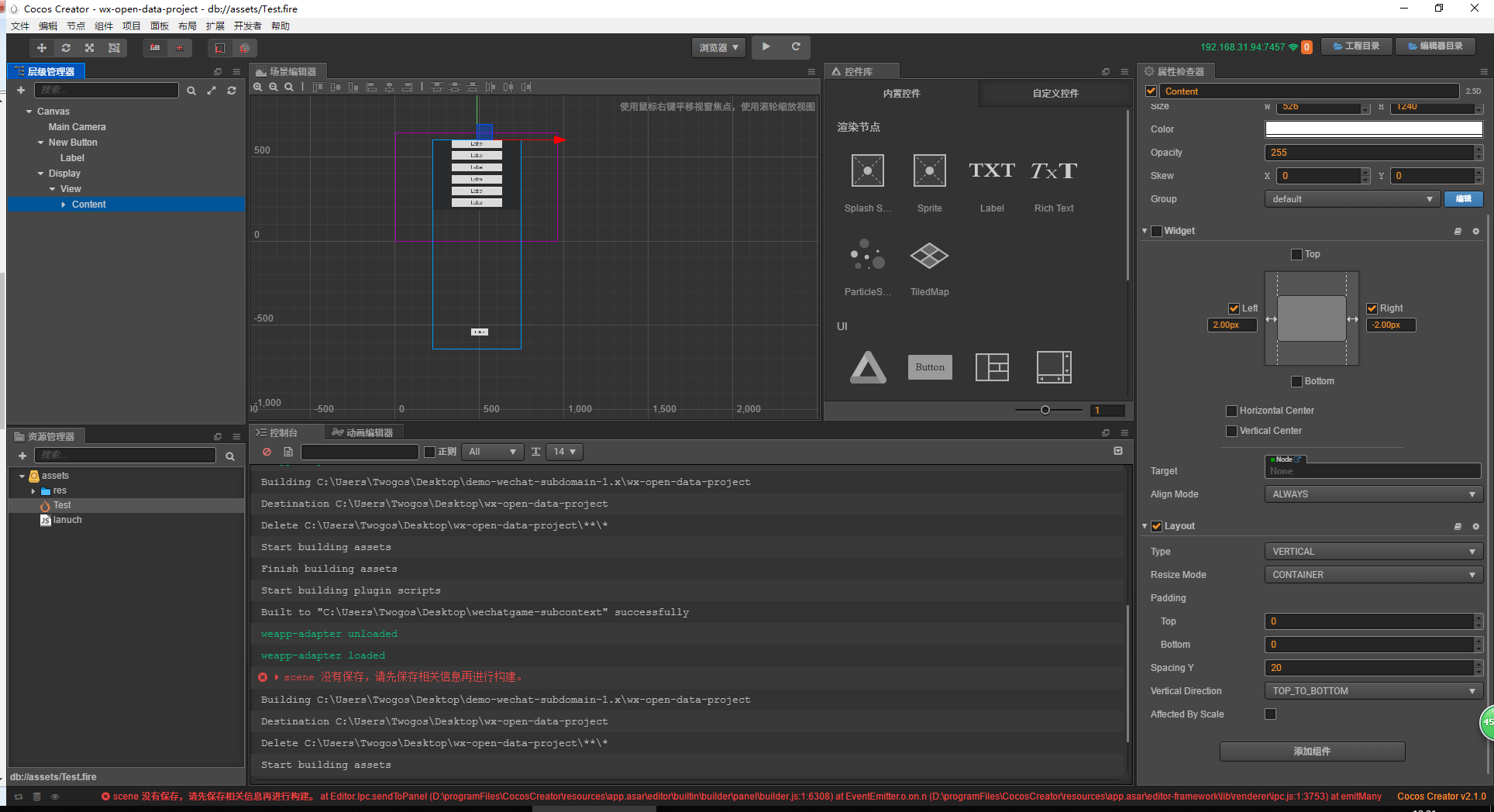Clear the console log icon

coord(267,452)
